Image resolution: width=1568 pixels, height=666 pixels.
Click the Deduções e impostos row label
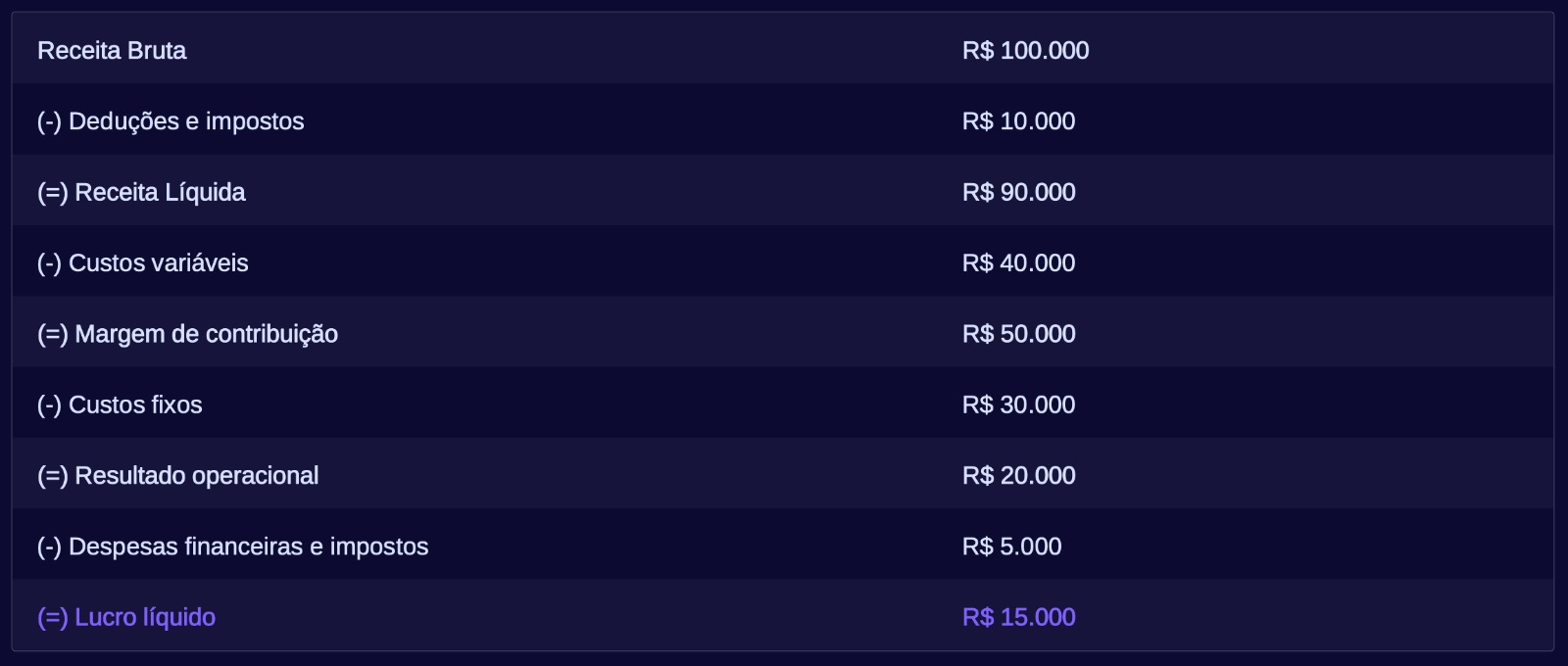pyautogui.click(x=186, y=121)
